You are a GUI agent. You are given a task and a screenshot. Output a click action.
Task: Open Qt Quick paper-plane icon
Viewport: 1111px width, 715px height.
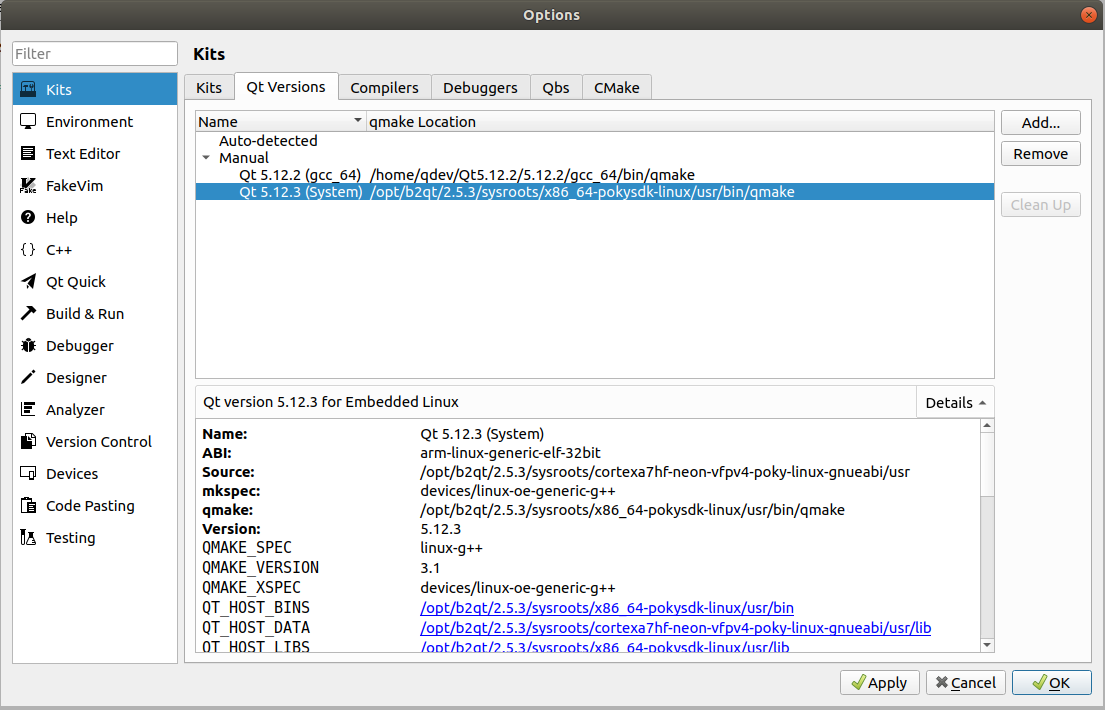coord(28,281)
